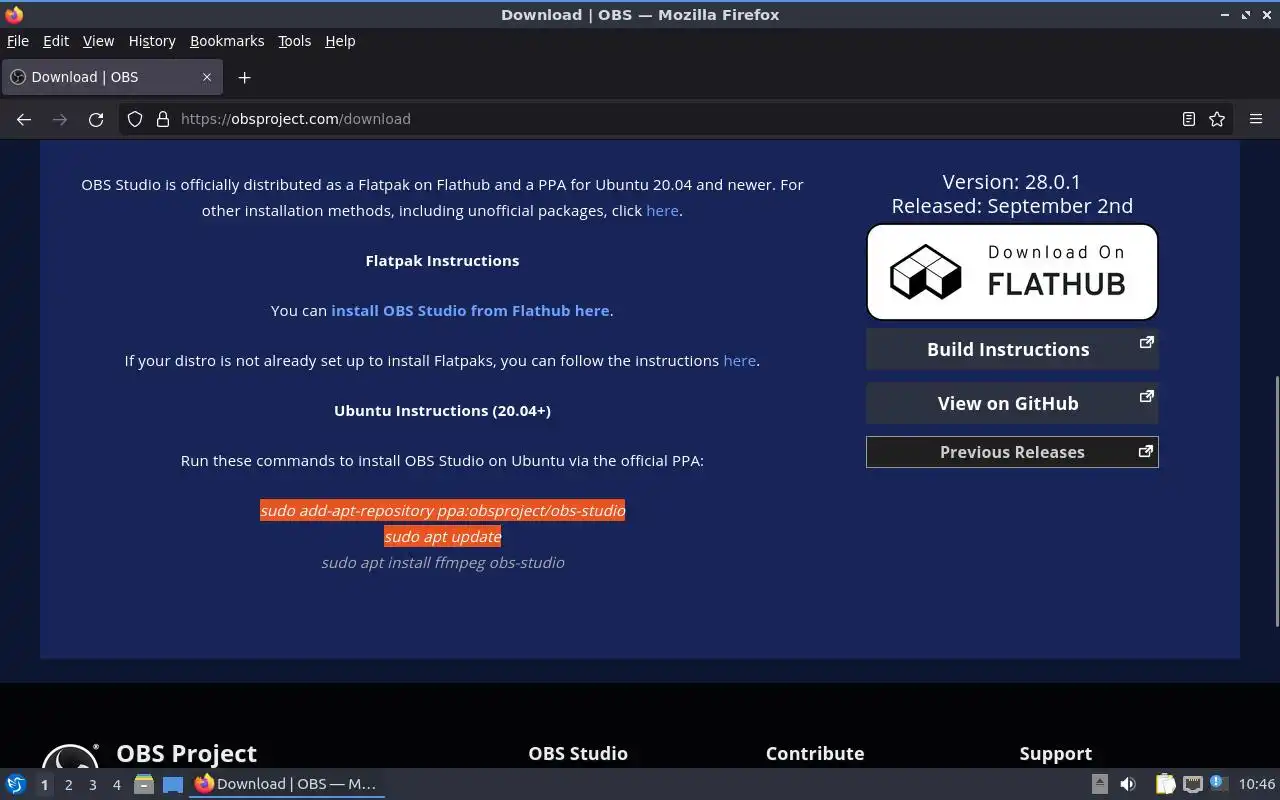Open the Previous Releases button

pos(1012,452)
